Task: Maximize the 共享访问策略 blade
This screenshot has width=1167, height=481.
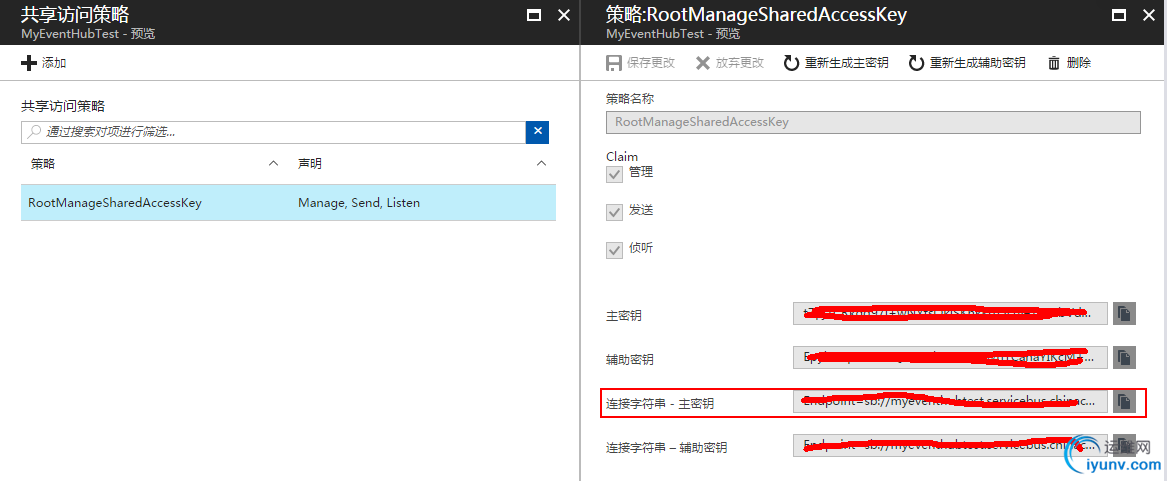Action: [x=534, y=14]
